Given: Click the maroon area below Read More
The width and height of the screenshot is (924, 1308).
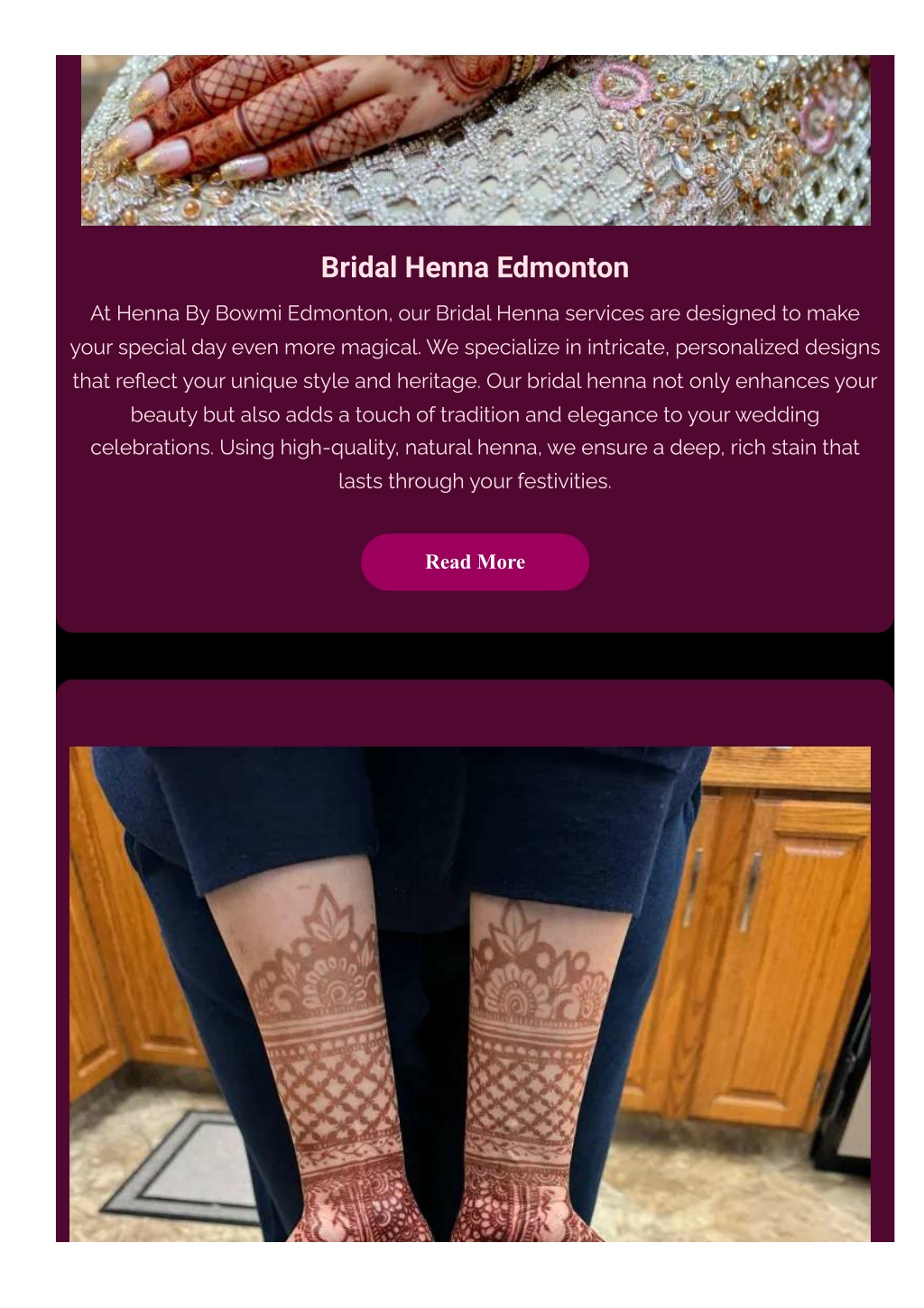Looking at the screenshot, I should [475, 611].
